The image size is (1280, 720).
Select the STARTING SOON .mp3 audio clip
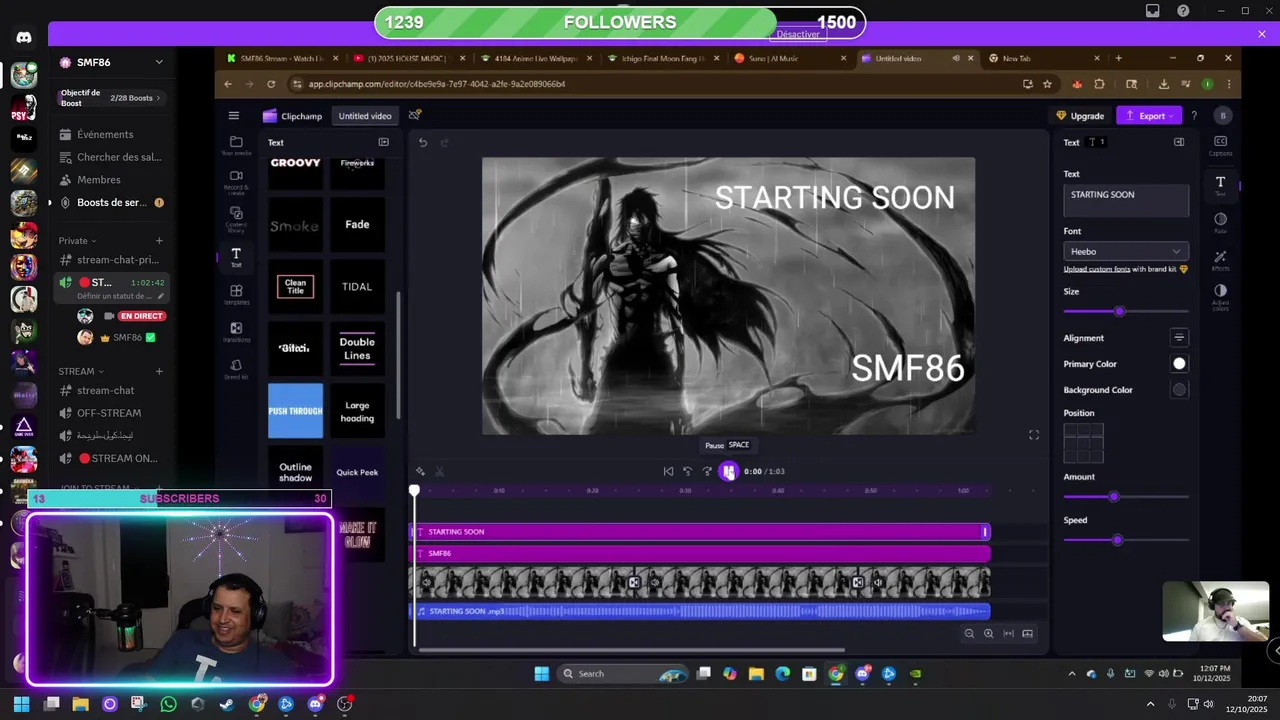click(700, 611)
